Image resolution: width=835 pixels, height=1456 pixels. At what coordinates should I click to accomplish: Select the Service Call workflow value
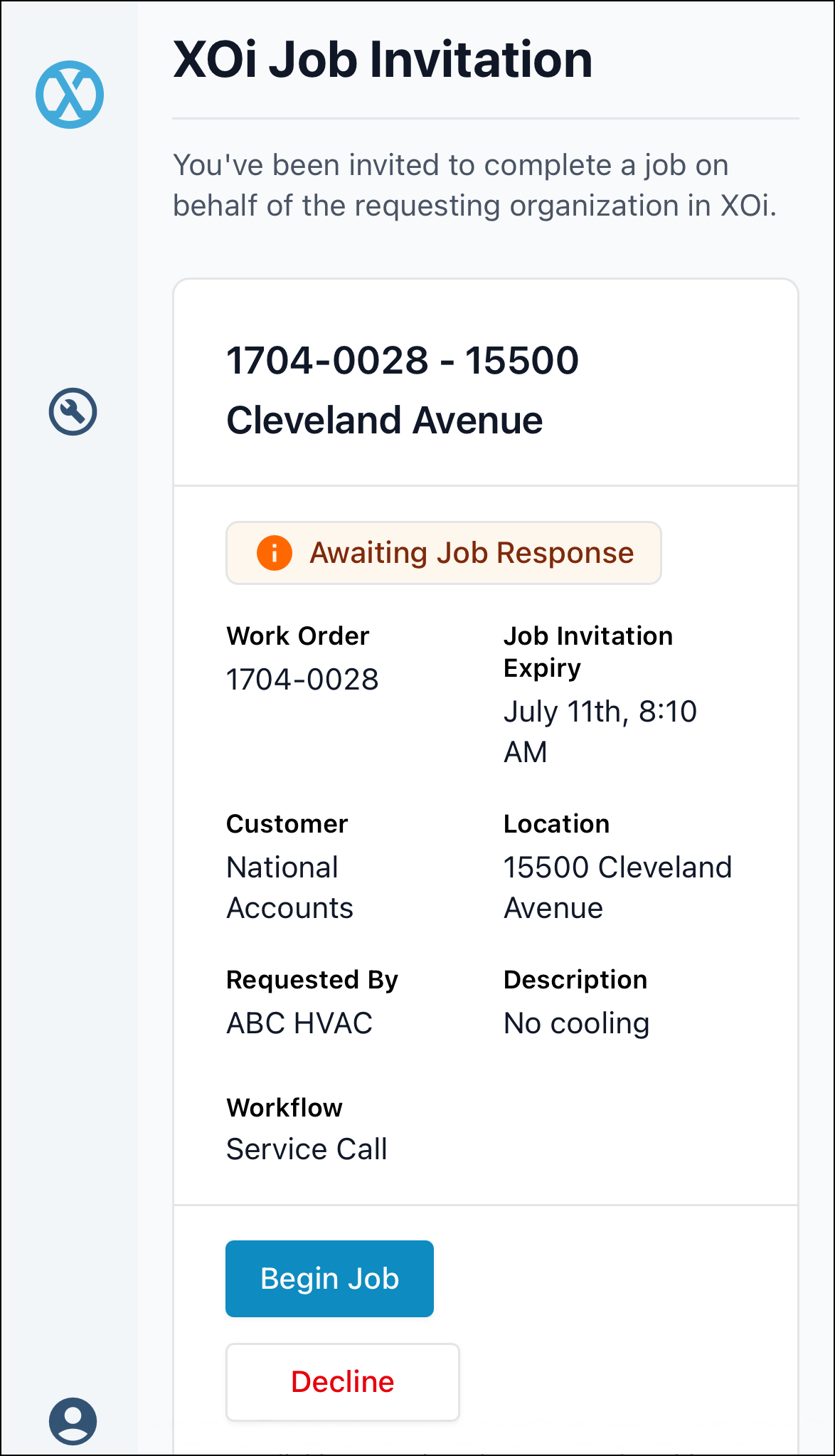(x=307, y=1149)
